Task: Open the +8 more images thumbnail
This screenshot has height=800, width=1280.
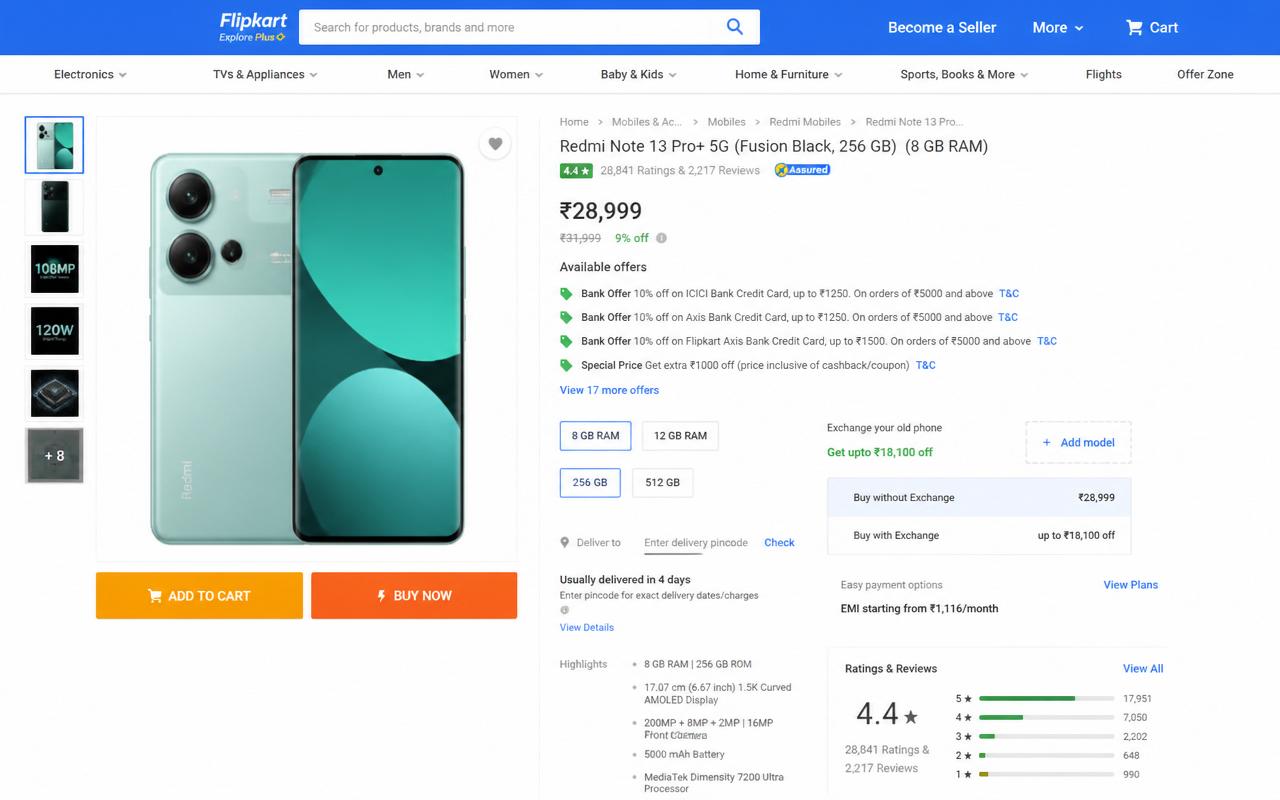Action: click(54, 456)
